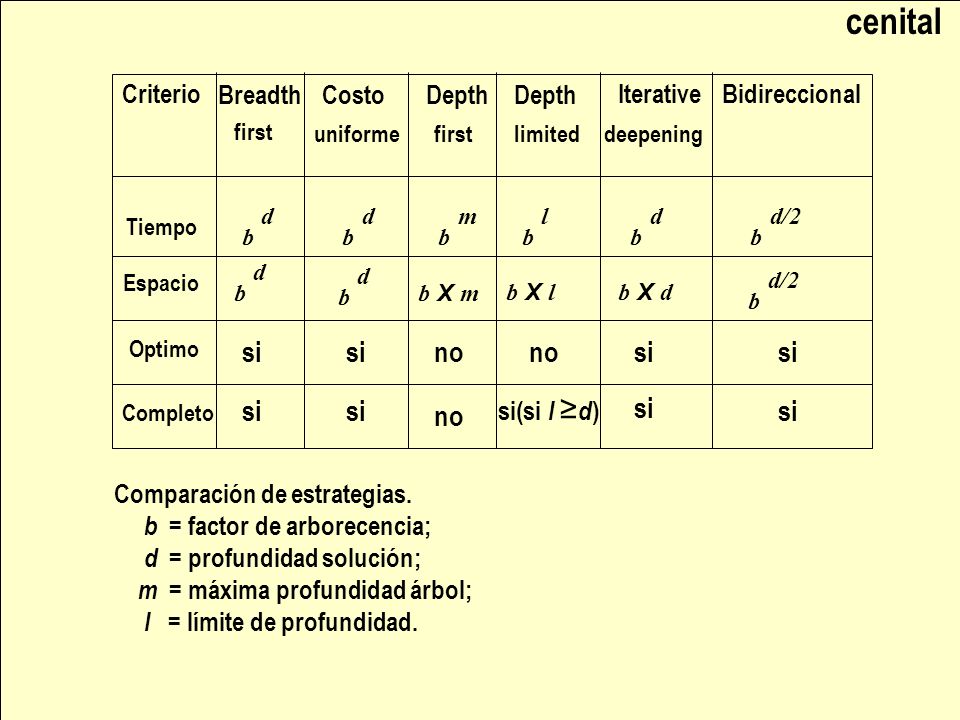Click the Tiempo row label
This screenshot has width=960, height=720.
click(162, 227)
